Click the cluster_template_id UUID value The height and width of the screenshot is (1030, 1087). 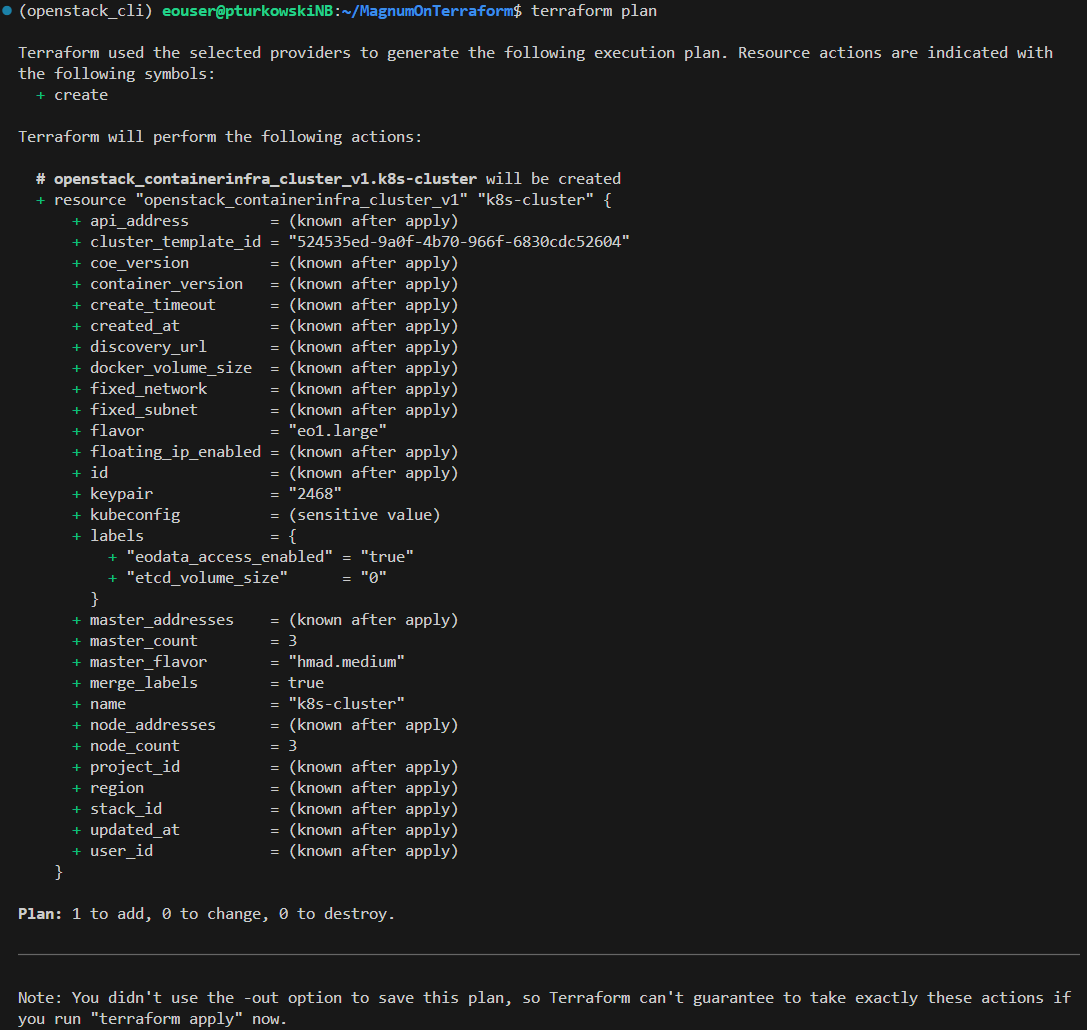[459, 242]
